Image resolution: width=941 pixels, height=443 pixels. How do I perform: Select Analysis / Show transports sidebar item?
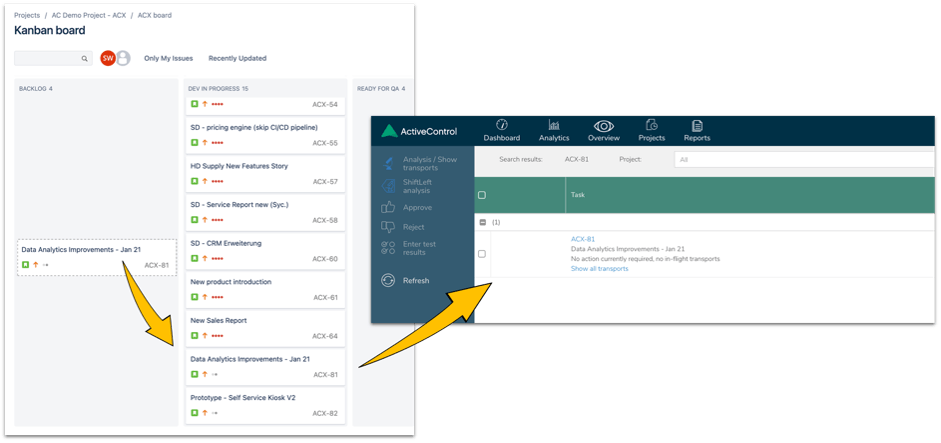point(419,163)
